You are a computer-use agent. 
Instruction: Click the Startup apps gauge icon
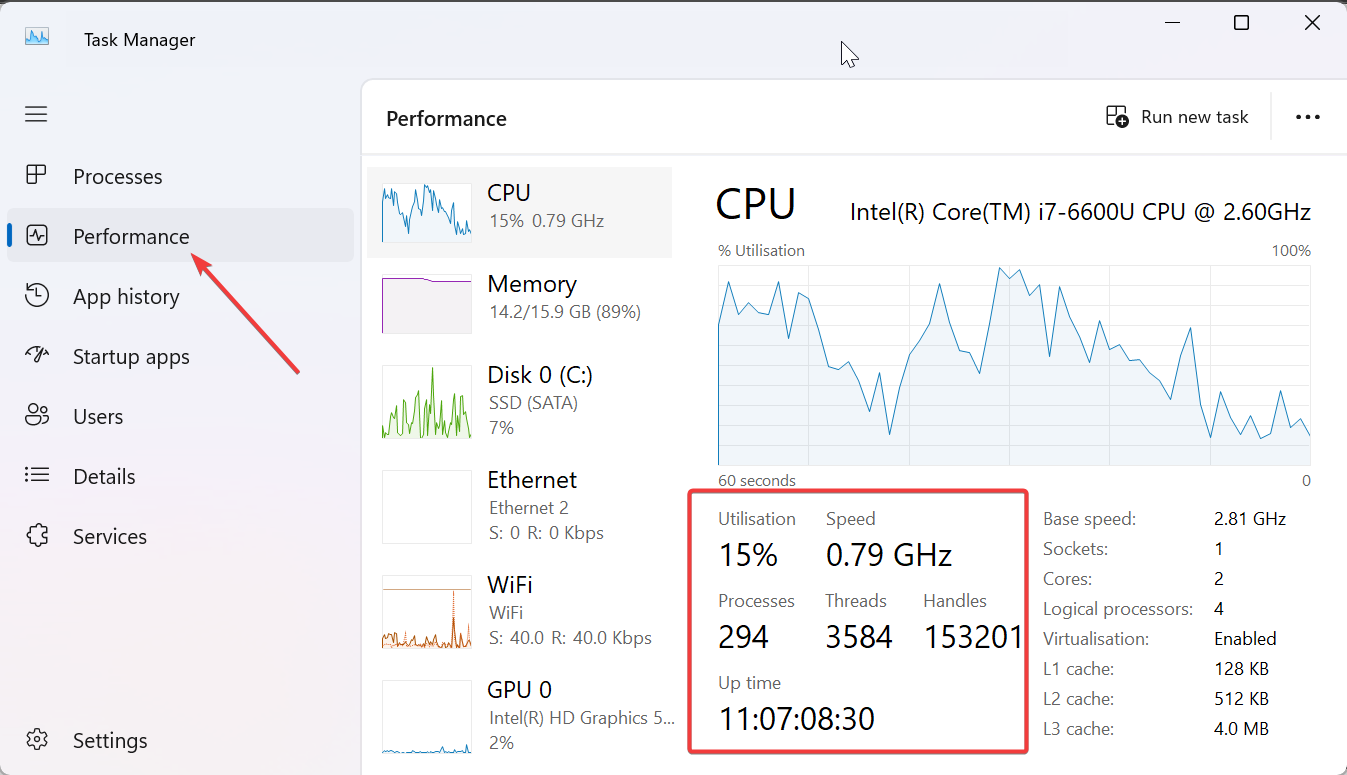click(36, 356)
